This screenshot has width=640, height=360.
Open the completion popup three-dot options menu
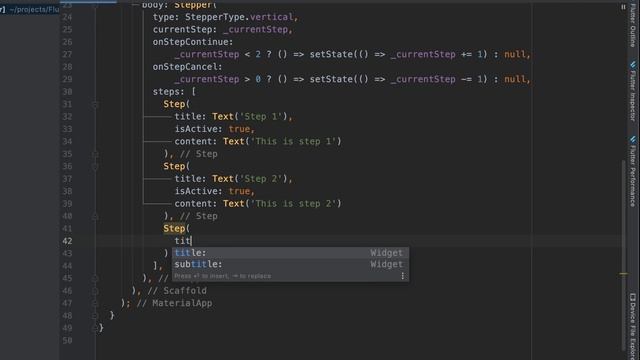(x=402, y=276)
